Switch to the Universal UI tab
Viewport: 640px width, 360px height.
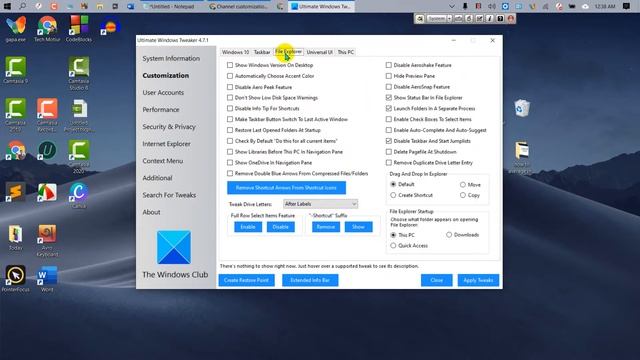tap(319, 52)
